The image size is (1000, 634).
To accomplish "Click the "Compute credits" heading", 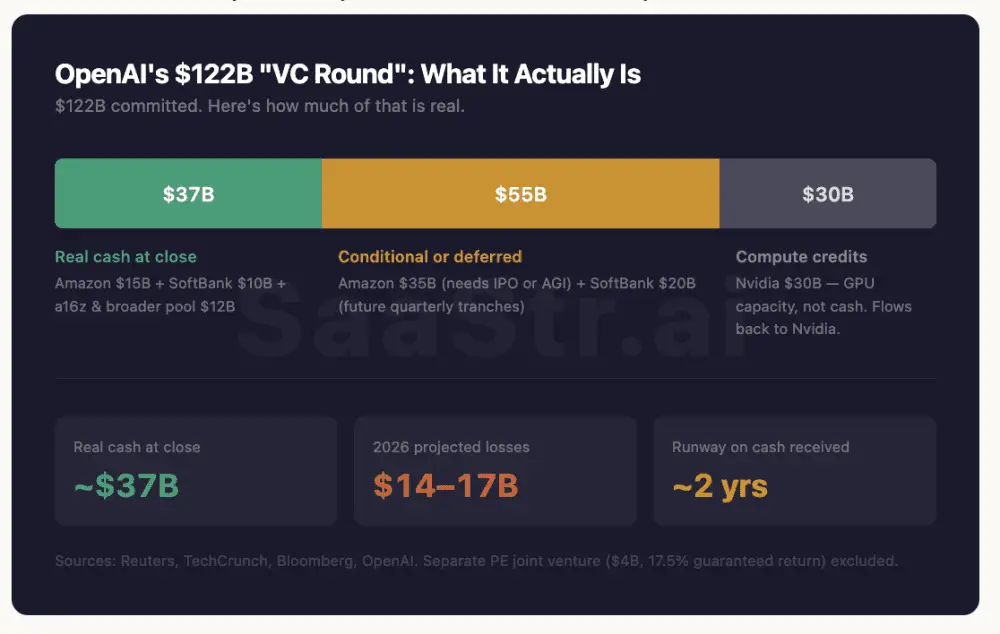I will tap(801, 257).
